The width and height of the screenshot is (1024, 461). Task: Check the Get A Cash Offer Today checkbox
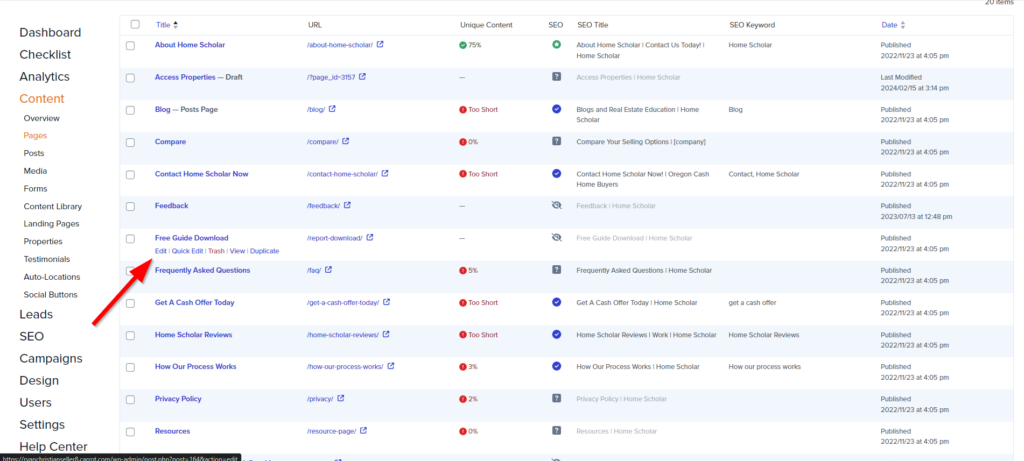point(131,303)
